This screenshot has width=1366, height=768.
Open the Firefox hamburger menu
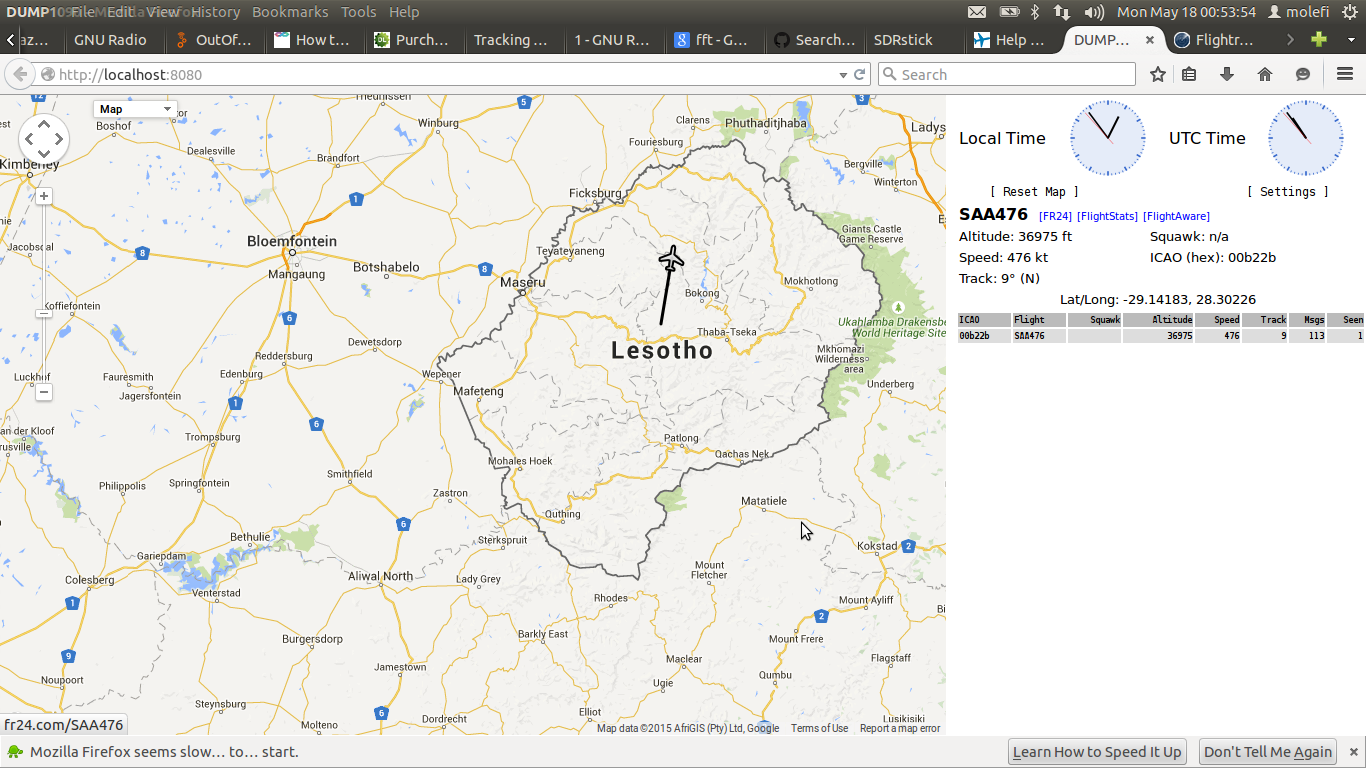[1345, 74]
